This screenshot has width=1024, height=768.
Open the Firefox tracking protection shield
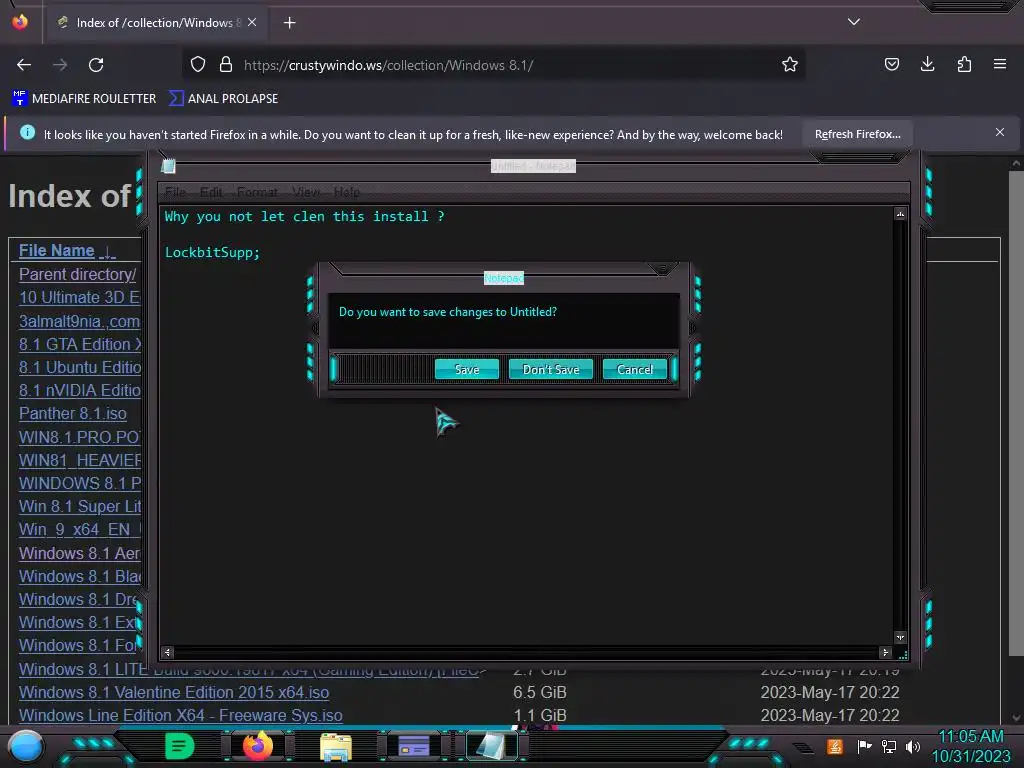pos(198,65)
